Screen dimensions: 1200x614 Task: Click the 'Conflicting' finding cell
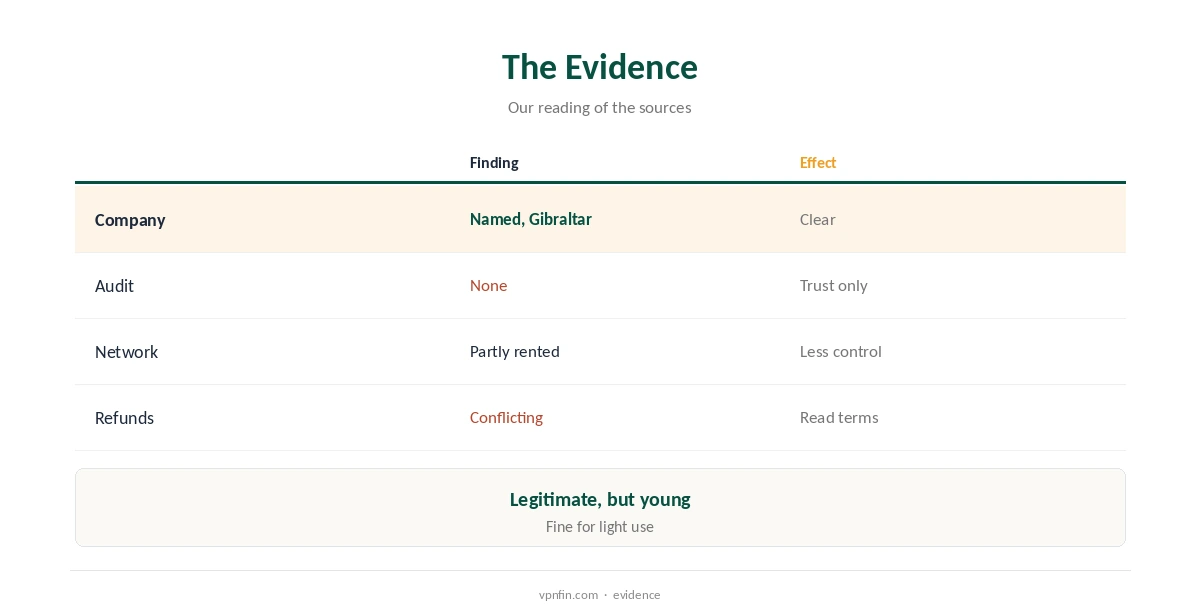[x=506, y=417]
